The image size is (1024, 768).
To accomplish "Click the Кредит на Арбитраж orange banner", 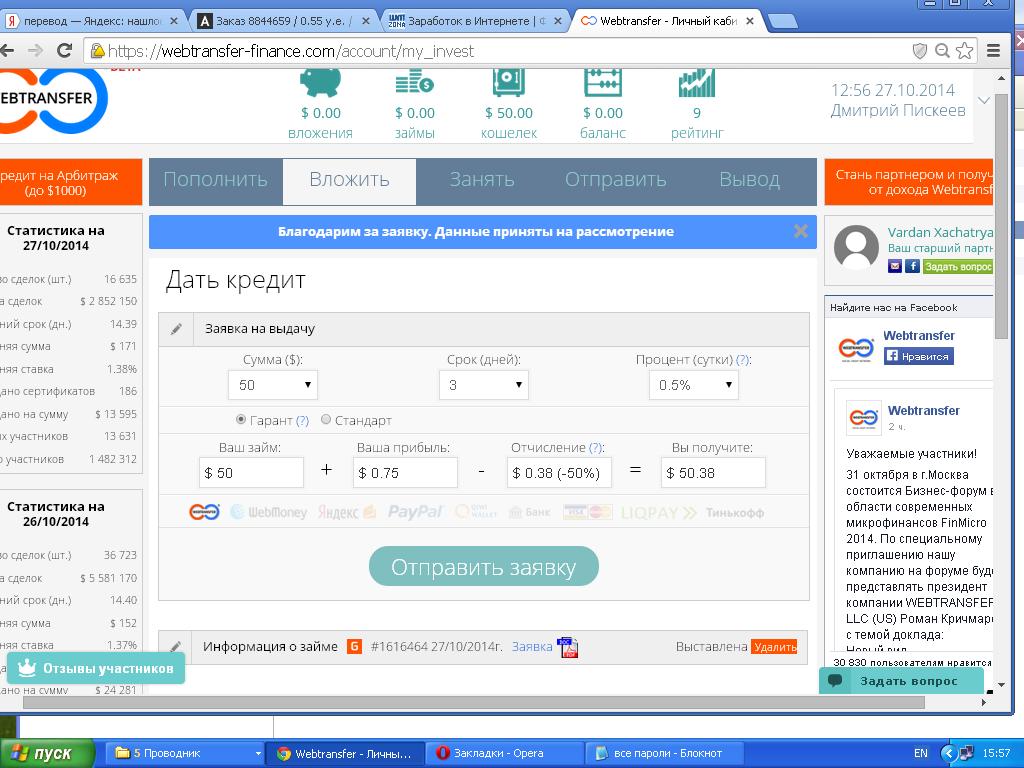I will coord(71,182).
